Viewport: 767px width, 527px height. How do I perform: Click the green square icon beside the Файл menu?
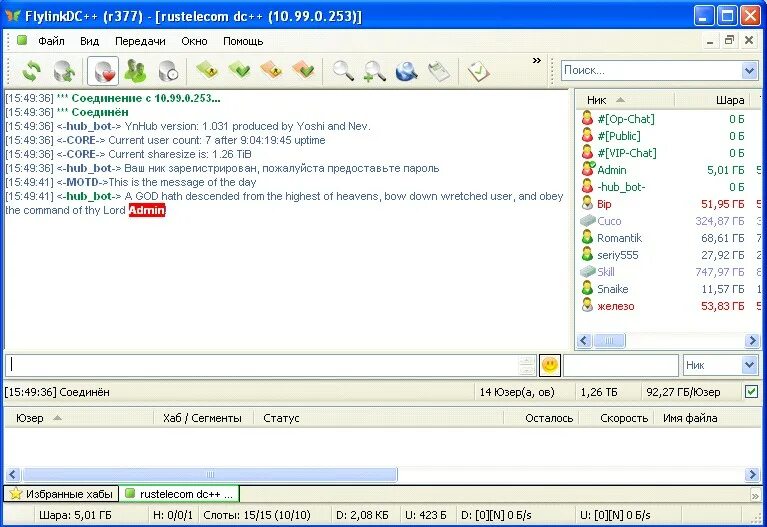tap(22, 41)
